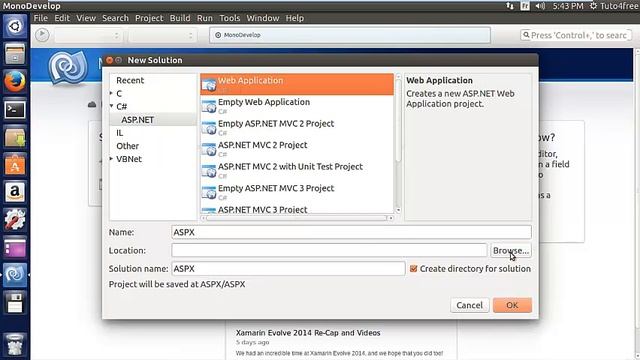Open the Run menu
The width and height of the screenshot is (640, 360).
pos(204,18)
